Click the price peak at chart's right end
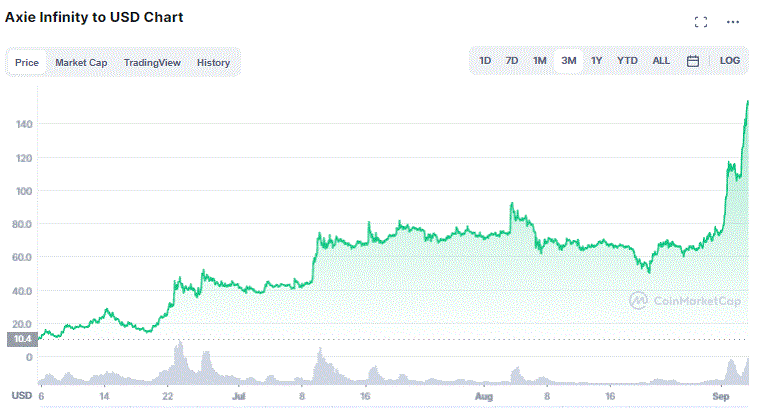763x408 pixels. (747, 101)
